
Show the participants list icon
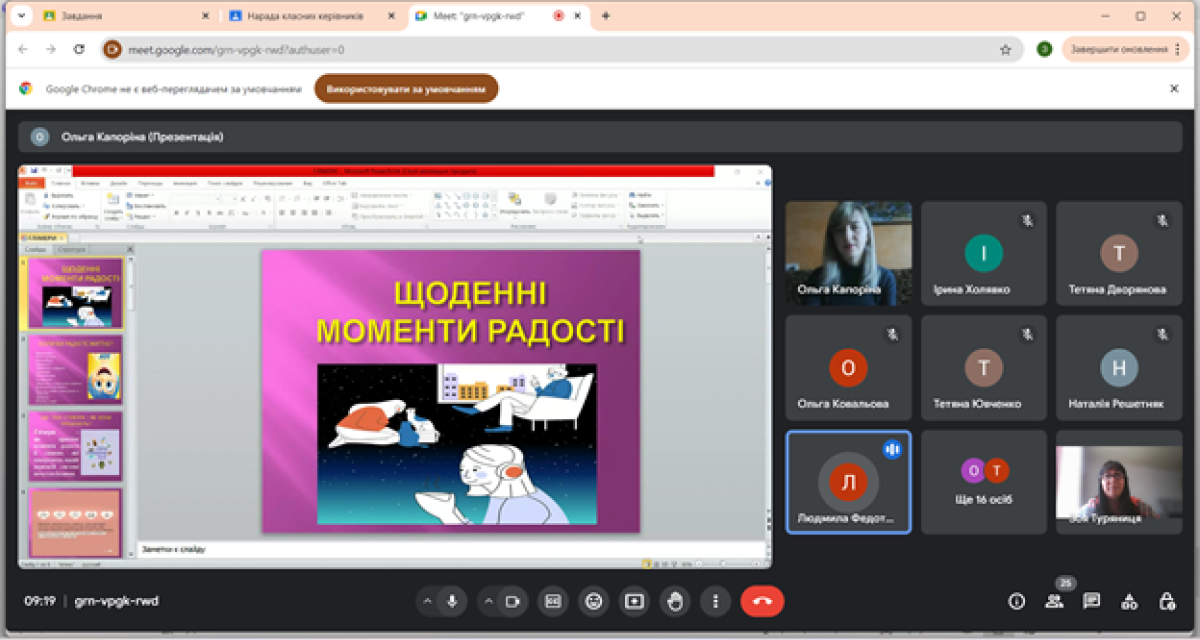tap(1054, 601)
